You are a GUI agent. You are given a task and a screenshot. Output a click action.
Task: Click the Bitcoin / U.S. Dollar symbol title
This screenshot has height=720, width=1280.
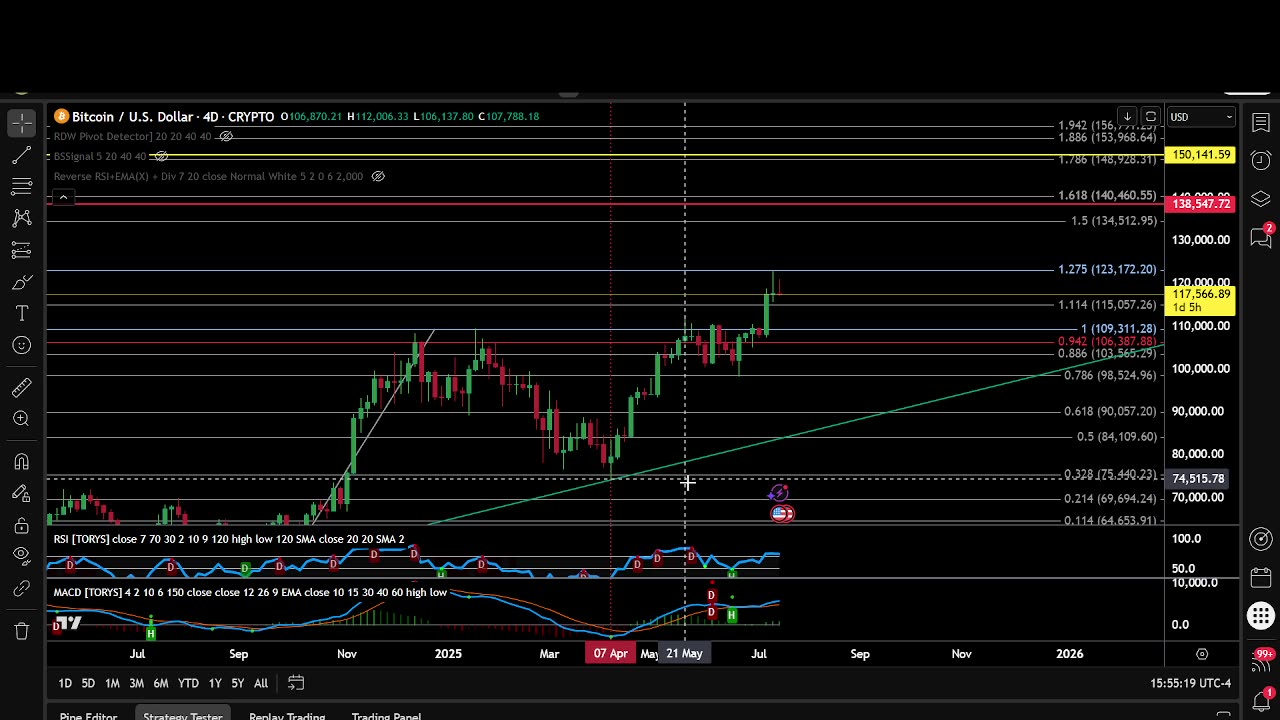(x=172, y=116)
